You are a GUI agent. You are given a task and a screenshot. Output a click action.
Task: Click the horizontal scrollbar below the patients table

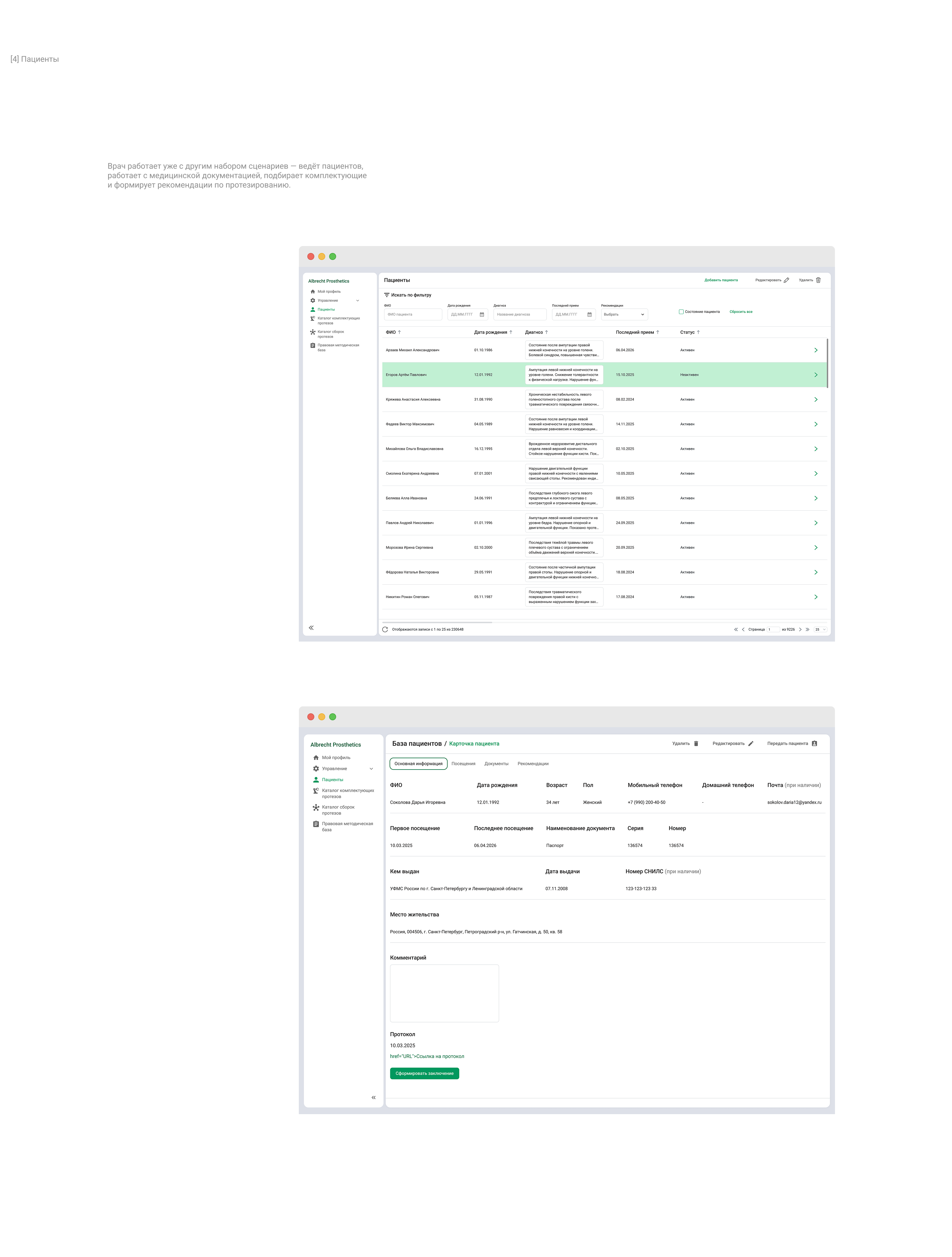pos(437,622)
